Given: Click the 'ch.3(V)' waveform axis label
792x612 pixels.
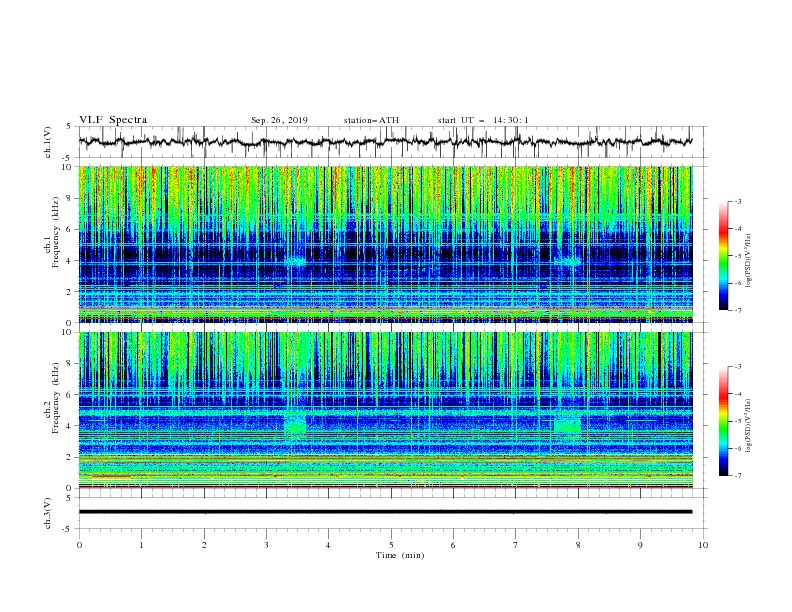Looking at the screenshot, I should [48, 513].
